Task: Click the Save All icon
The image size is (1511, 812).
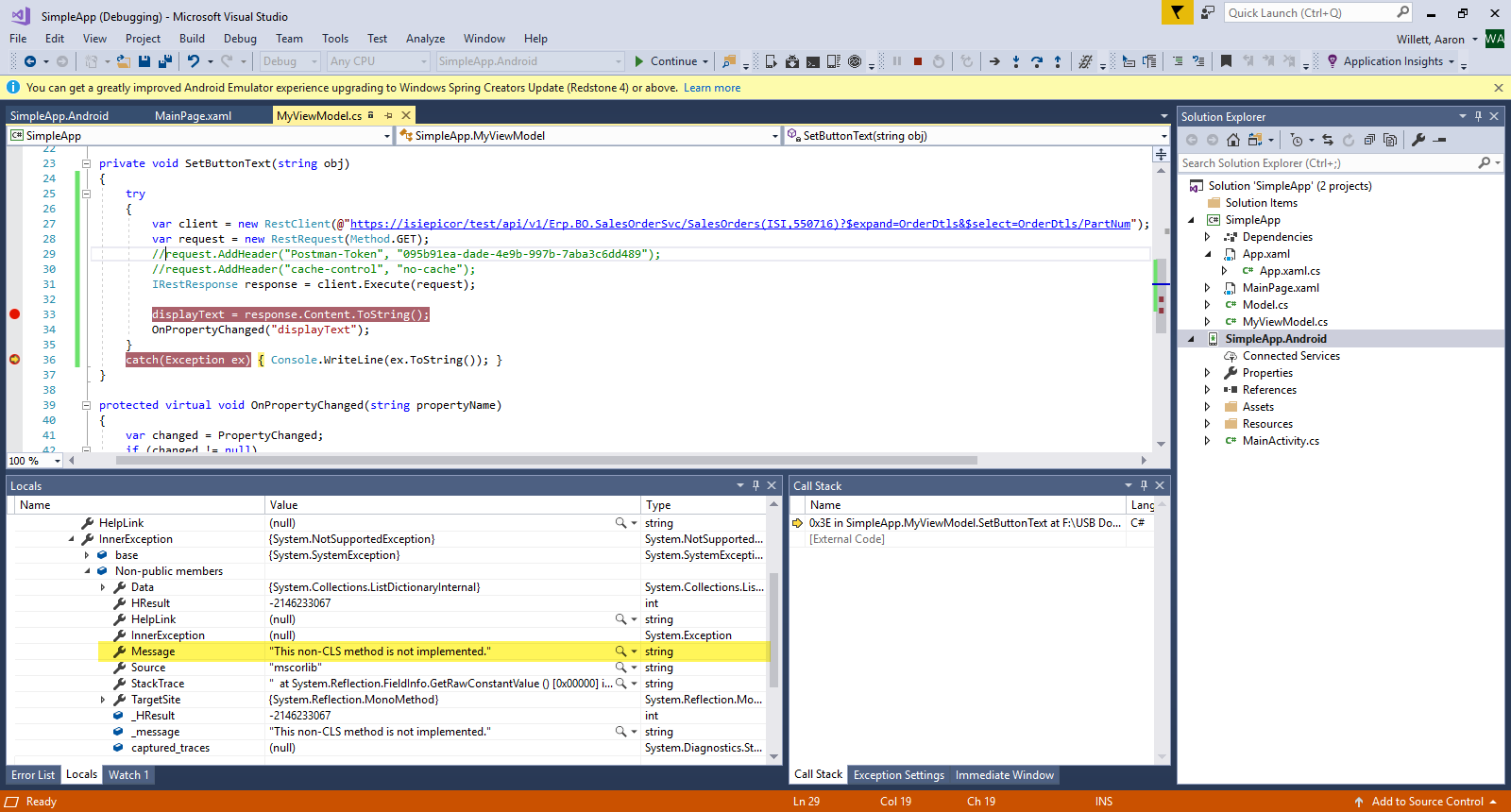Action: (x=165, y=61)
